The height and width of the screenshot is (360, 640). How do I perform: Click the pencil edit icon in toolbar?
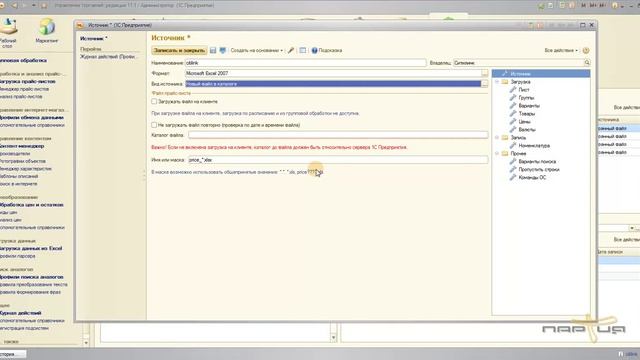[291, 50]
